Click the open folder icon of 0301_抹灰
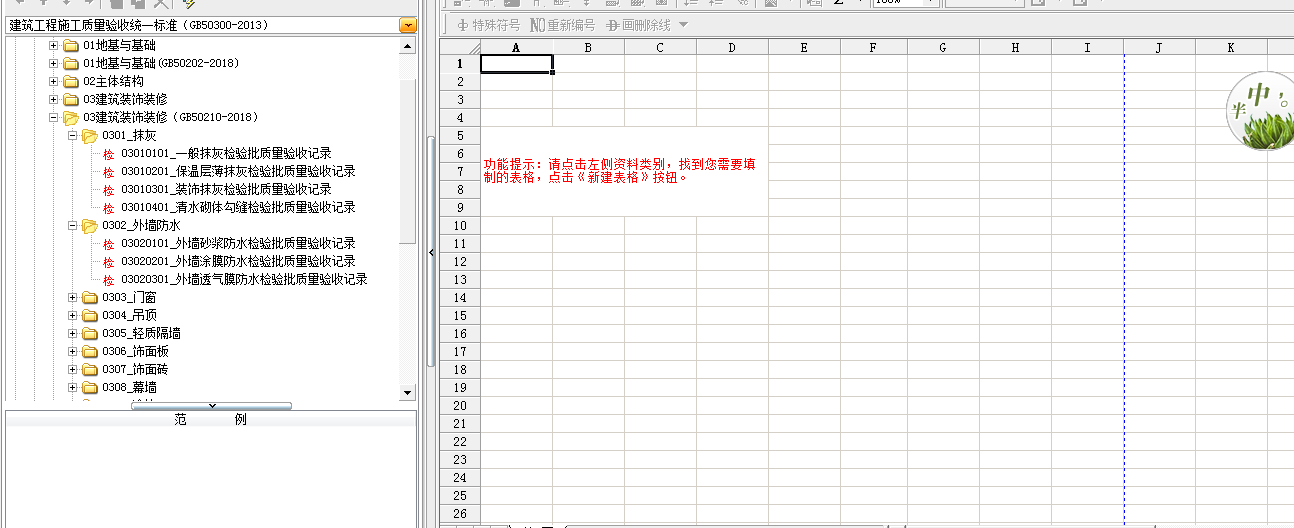Viewport: 1294px width, 528px height. [x=90, y=136]
